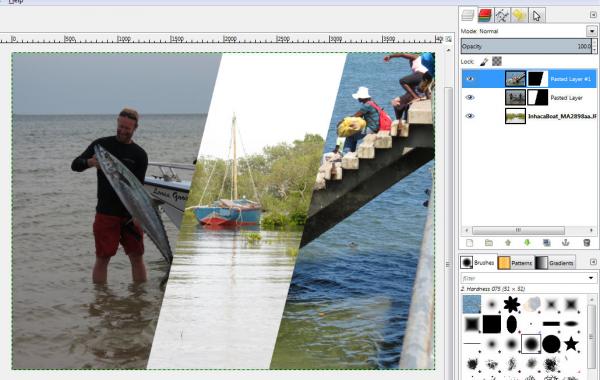Open the layer Mode dropdown

592,31
